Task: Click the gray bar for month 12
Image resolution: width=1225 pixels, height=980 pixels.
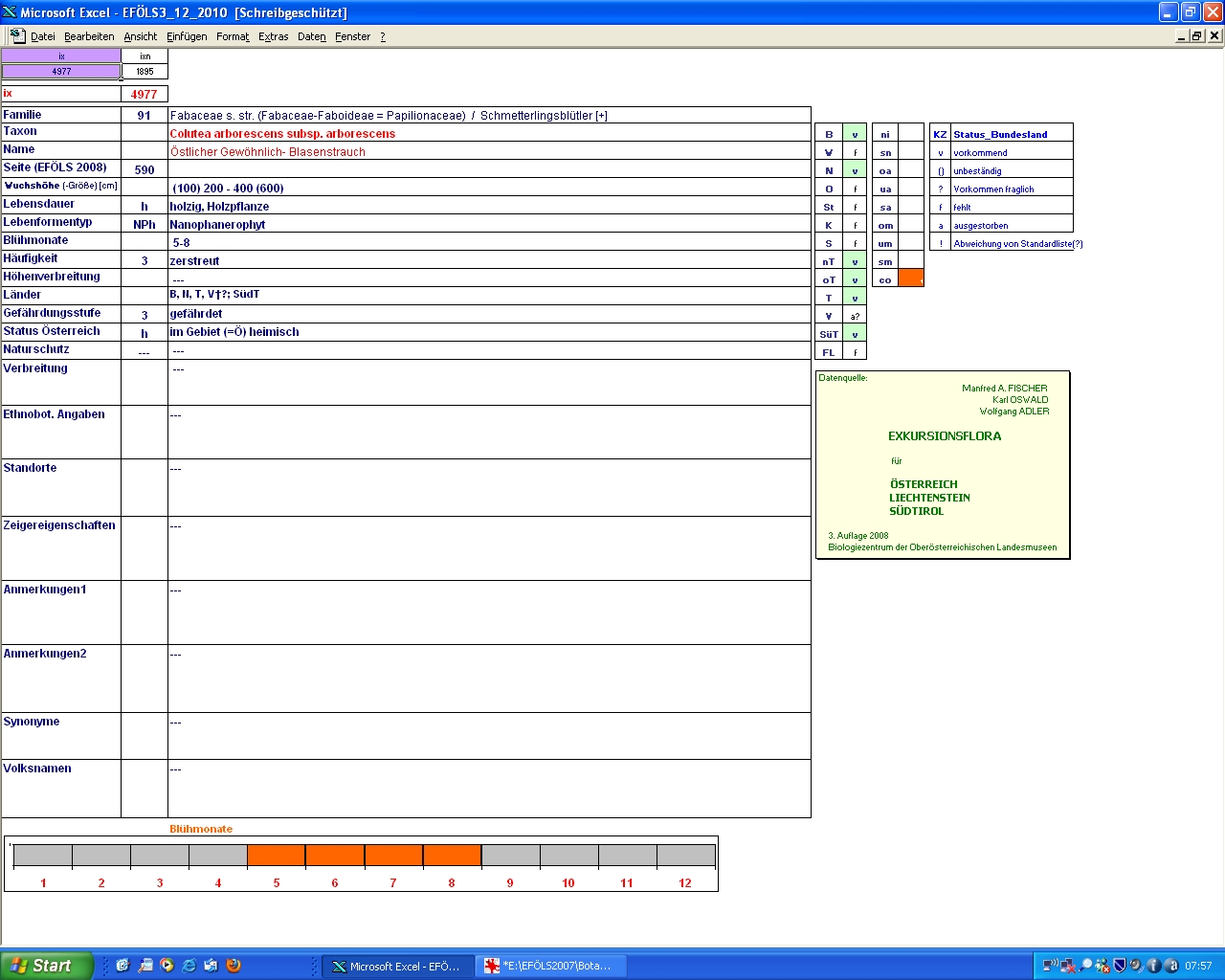Action: click(x=685, y=856)
